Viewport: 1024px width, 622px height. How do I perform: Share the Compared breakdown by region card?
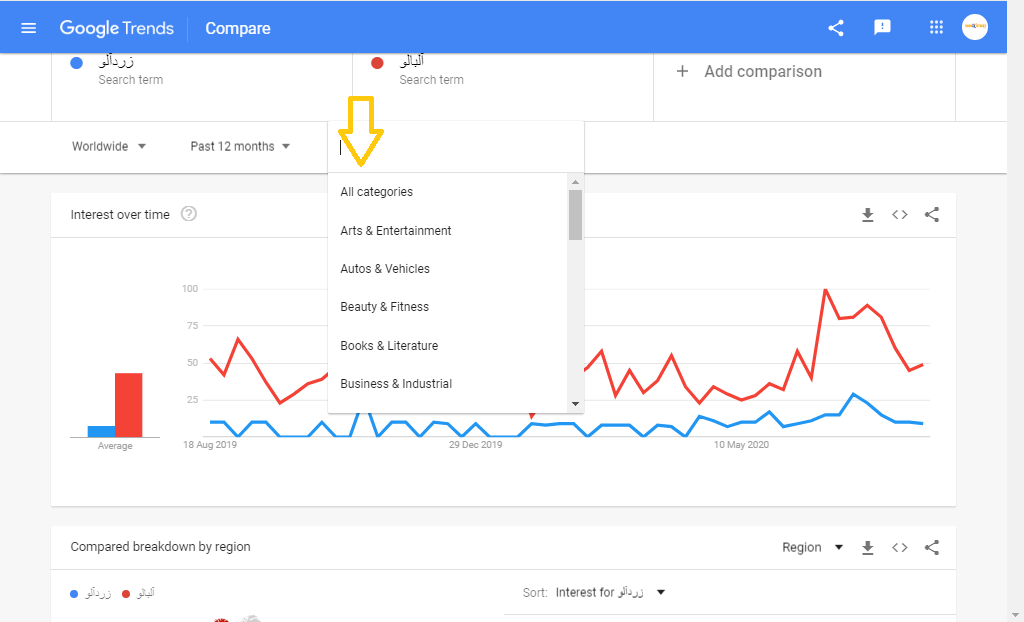pyautogui.click(x=932, y=547)
